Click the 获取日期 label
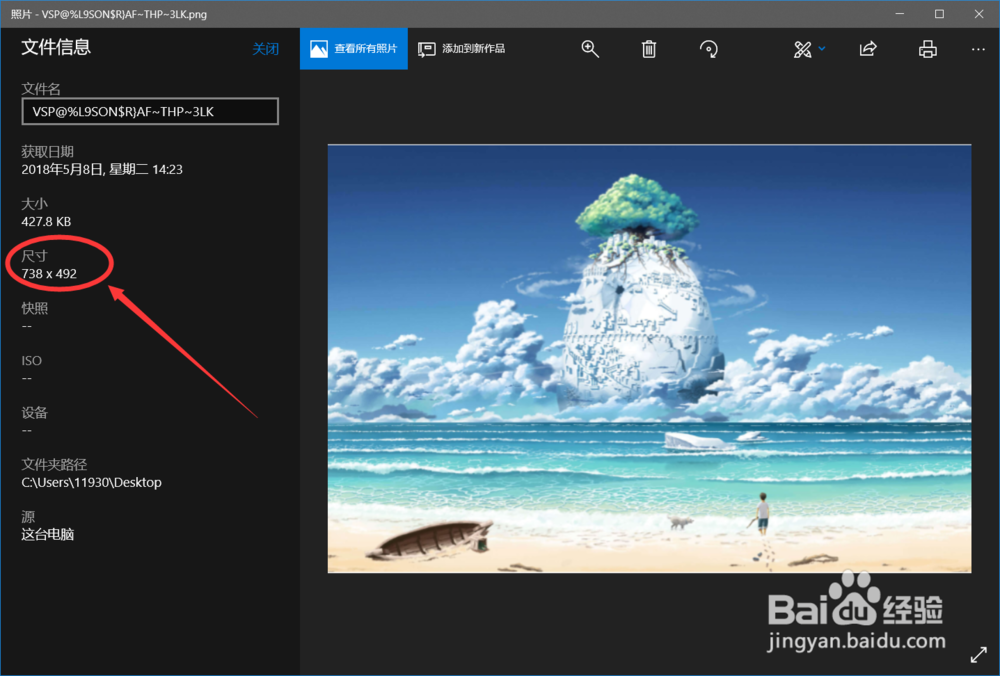1000x676 pixels. coord(48,152)
